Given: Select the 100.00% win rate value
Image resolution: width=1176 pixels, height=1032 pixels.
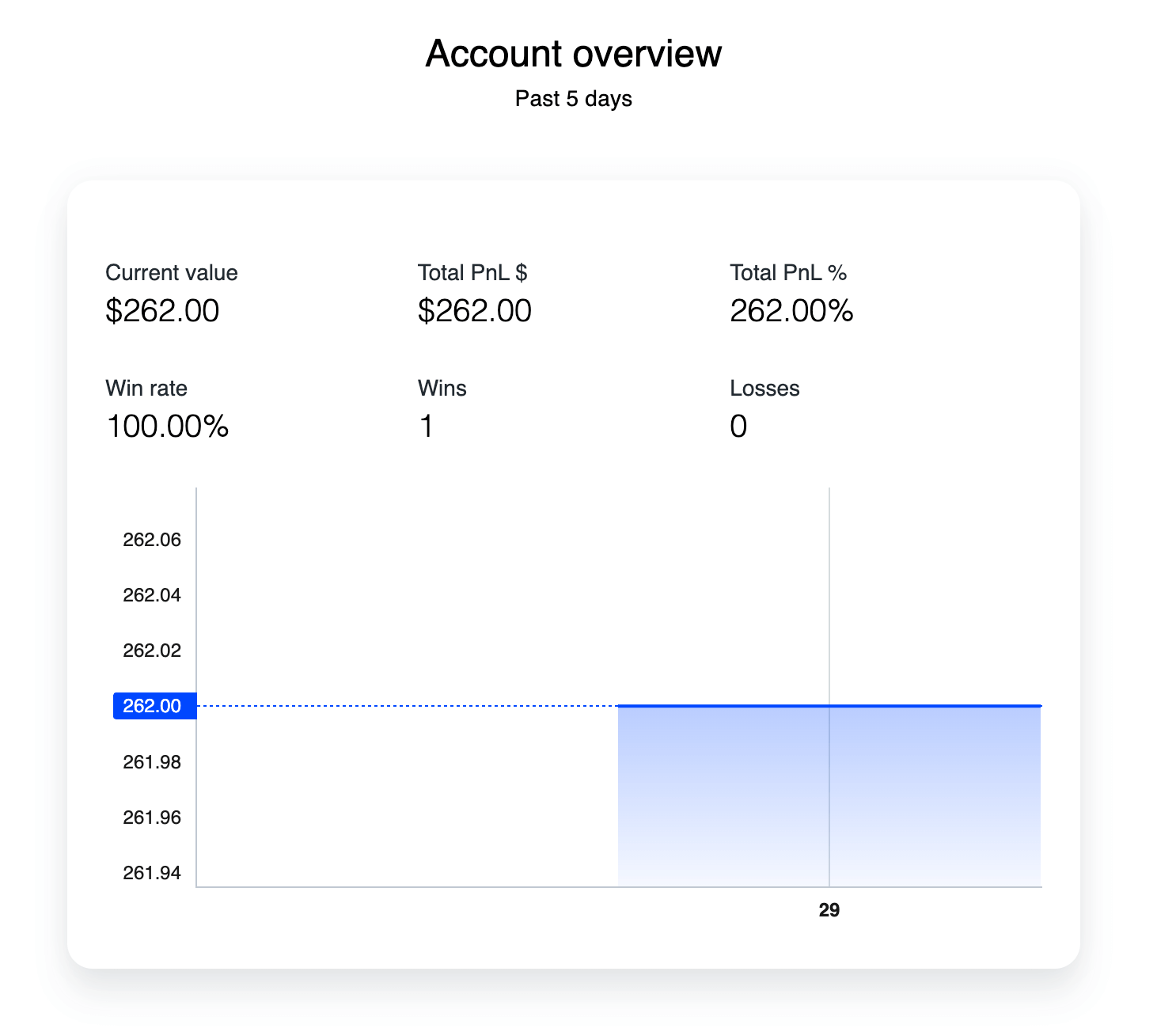Looking at the screenshot, I should [x=167, y=427].
